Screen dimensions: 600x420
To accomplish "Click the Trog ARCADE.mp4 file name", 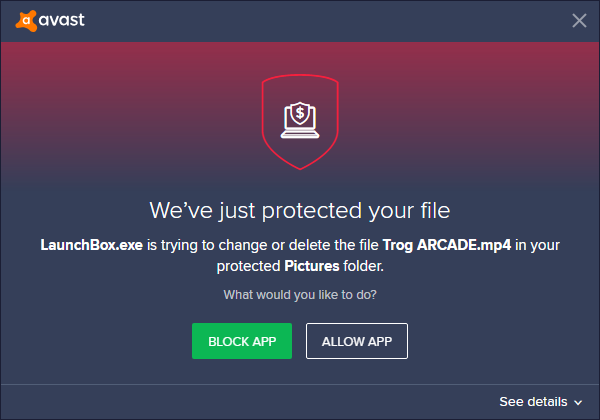I will click(447, 245).
